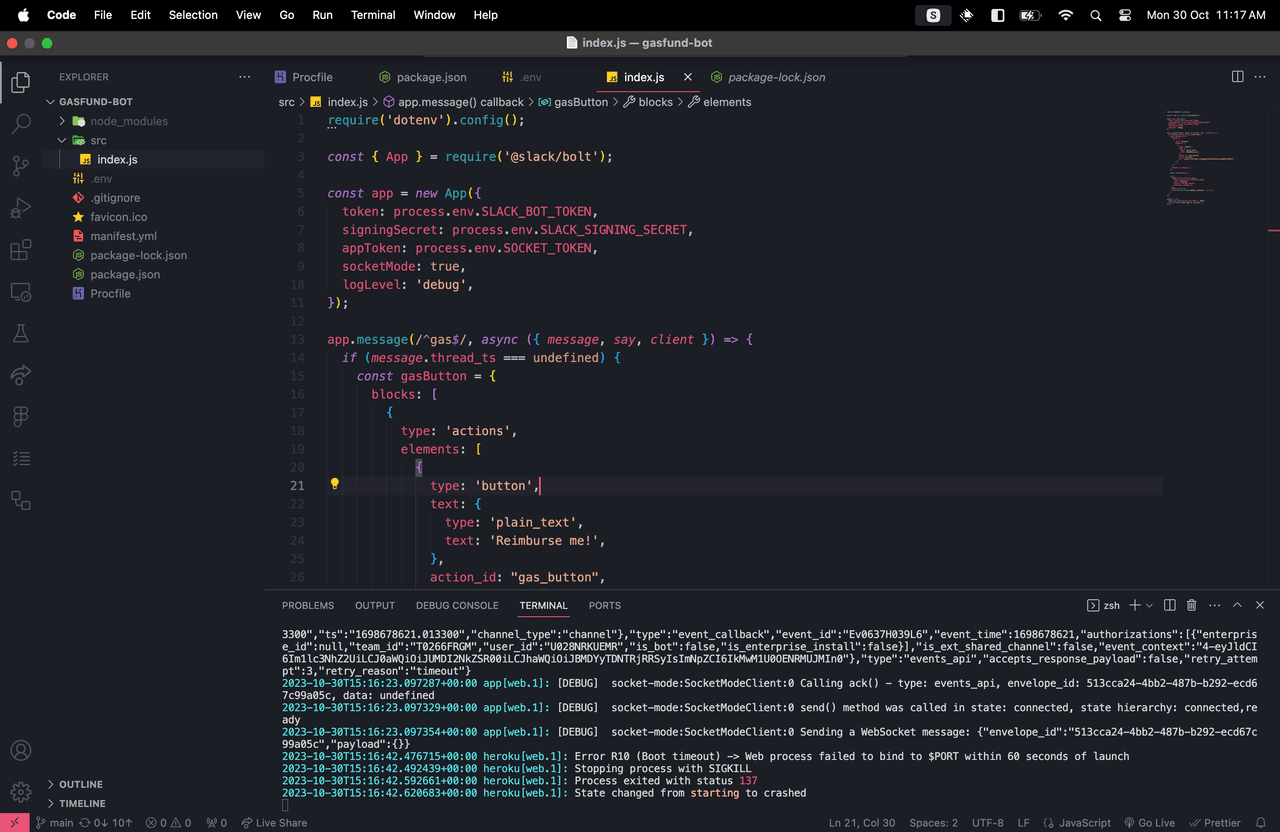The image size is (1280, 832).
Task: Expand the node_modules folder
Action: click(128, 121)
